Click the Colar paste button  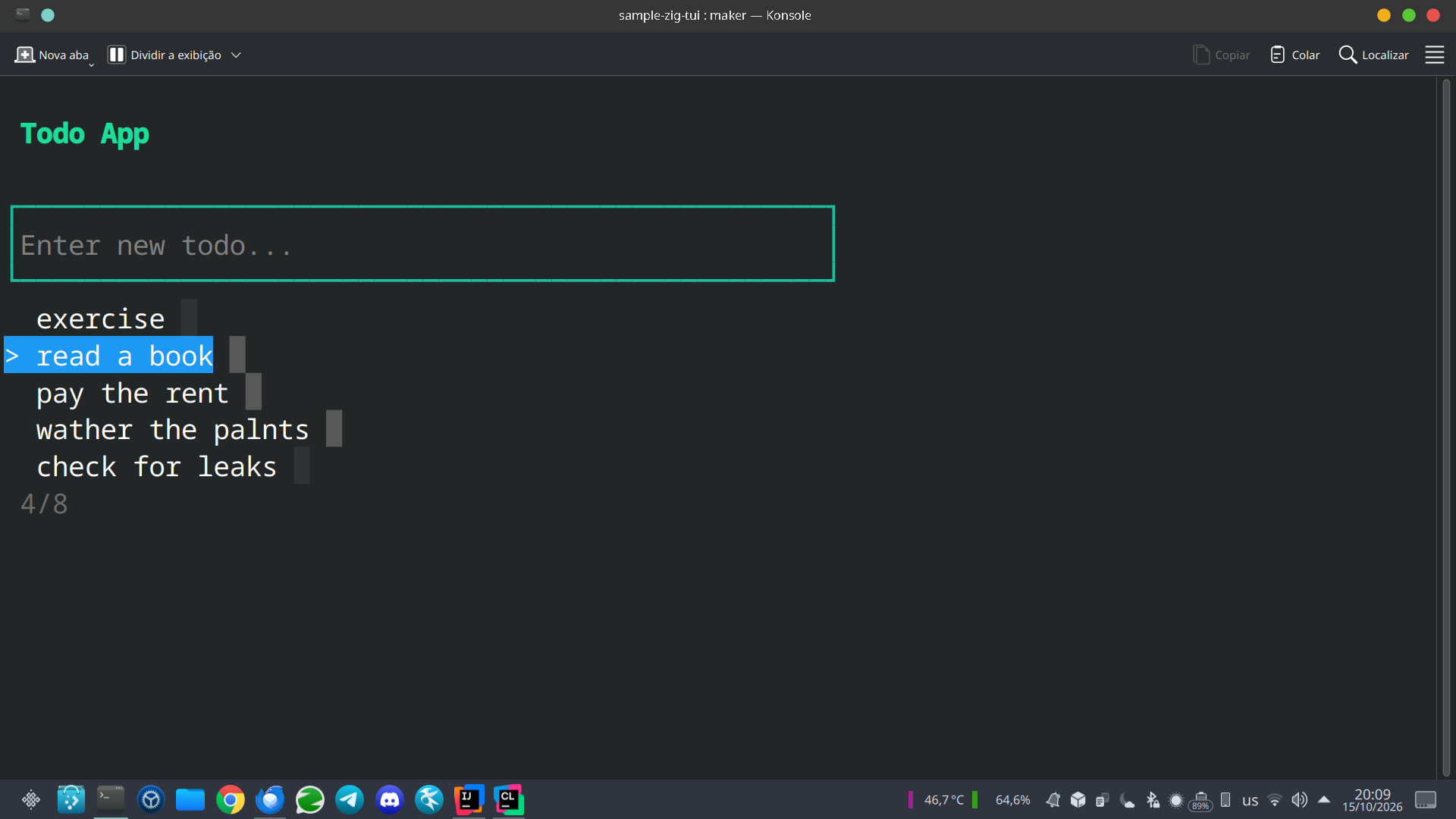(1294, 55)
